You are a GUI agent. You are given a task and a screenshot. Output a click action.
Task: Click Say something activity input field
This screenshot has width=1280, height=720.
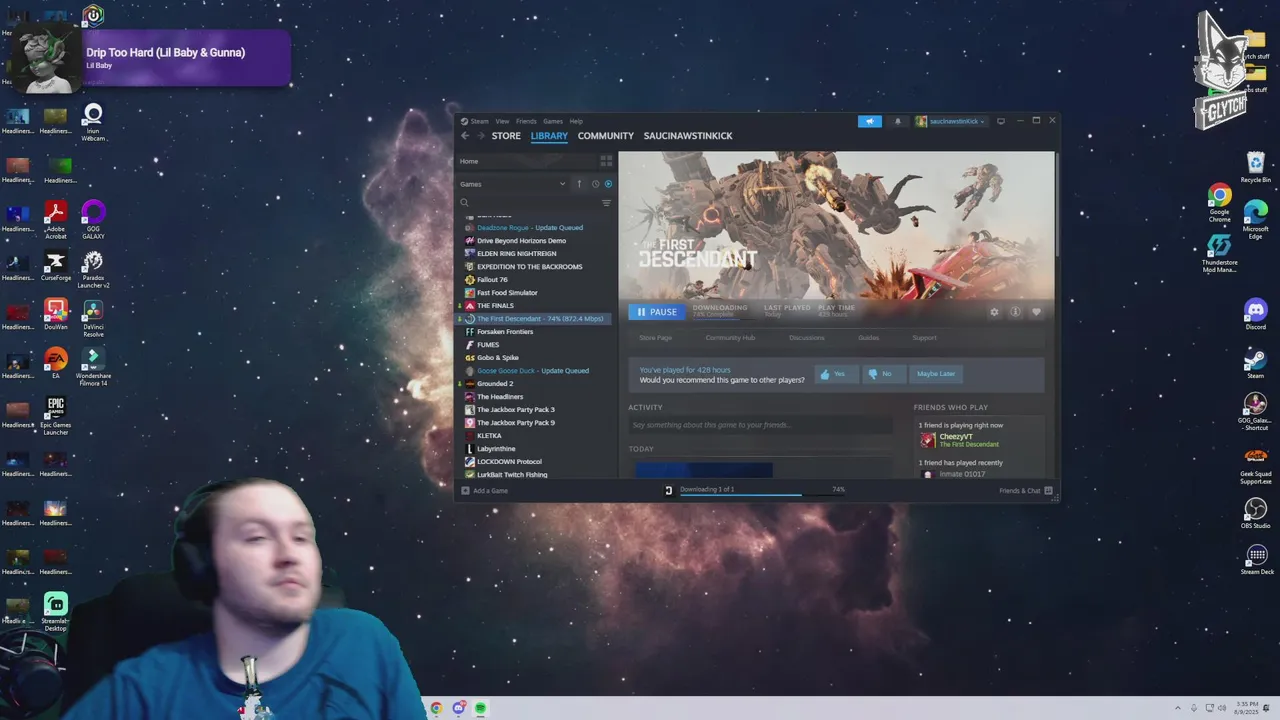click(761, 425)
